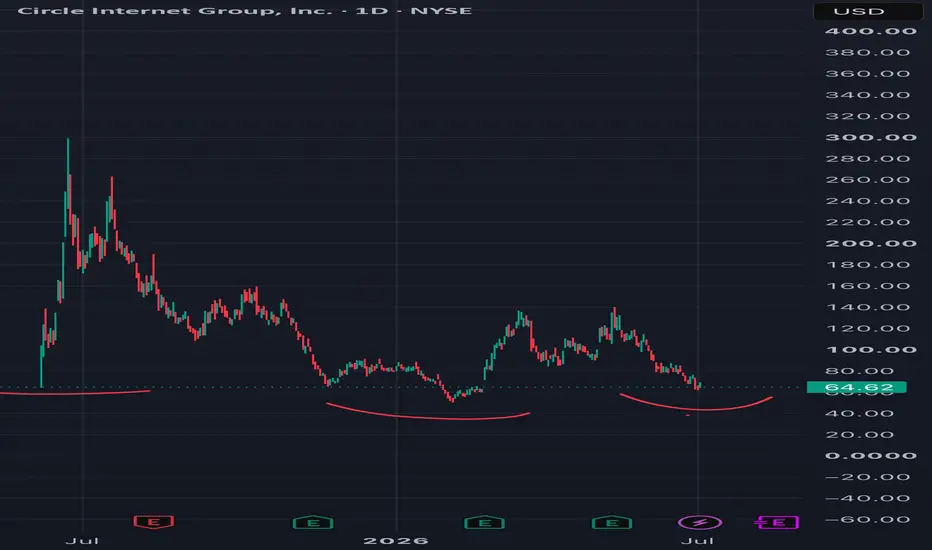Click the 260.00 price axis label
The height and width of the screenshot is (550, 932).
click(x=868, y=180)
